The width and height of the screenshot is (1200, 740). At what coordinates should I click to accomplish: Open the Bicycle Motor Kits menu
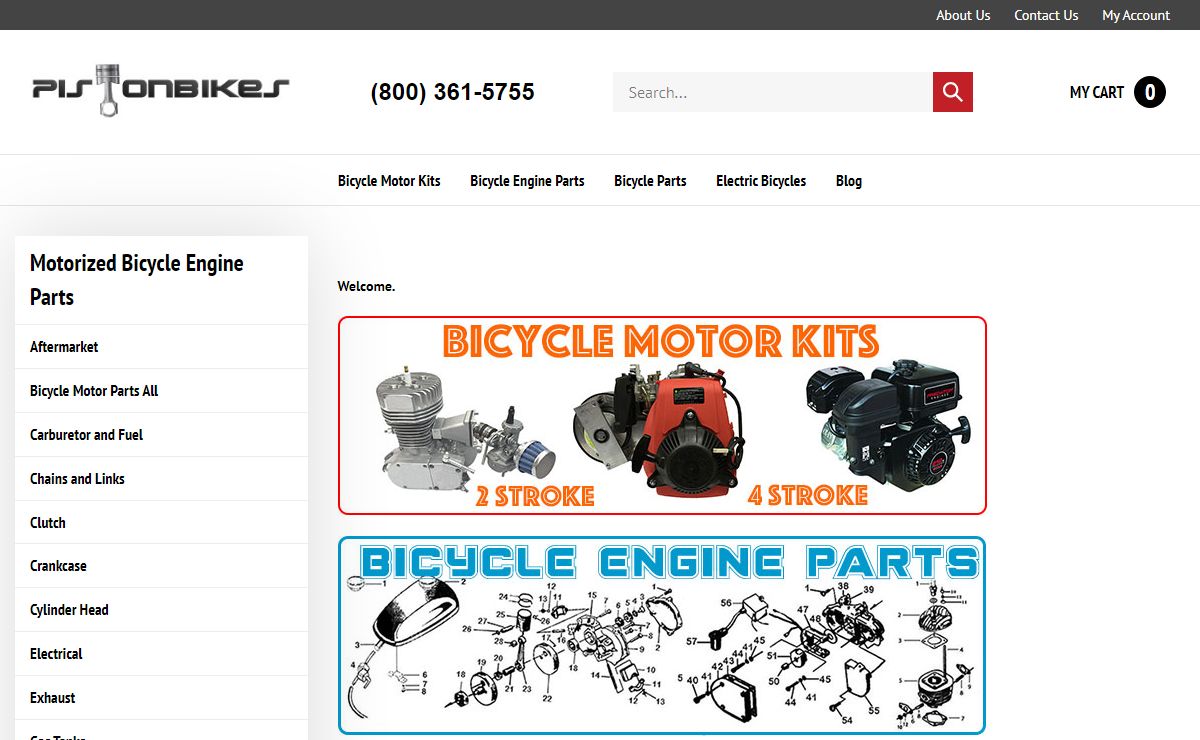coord(389,181)
